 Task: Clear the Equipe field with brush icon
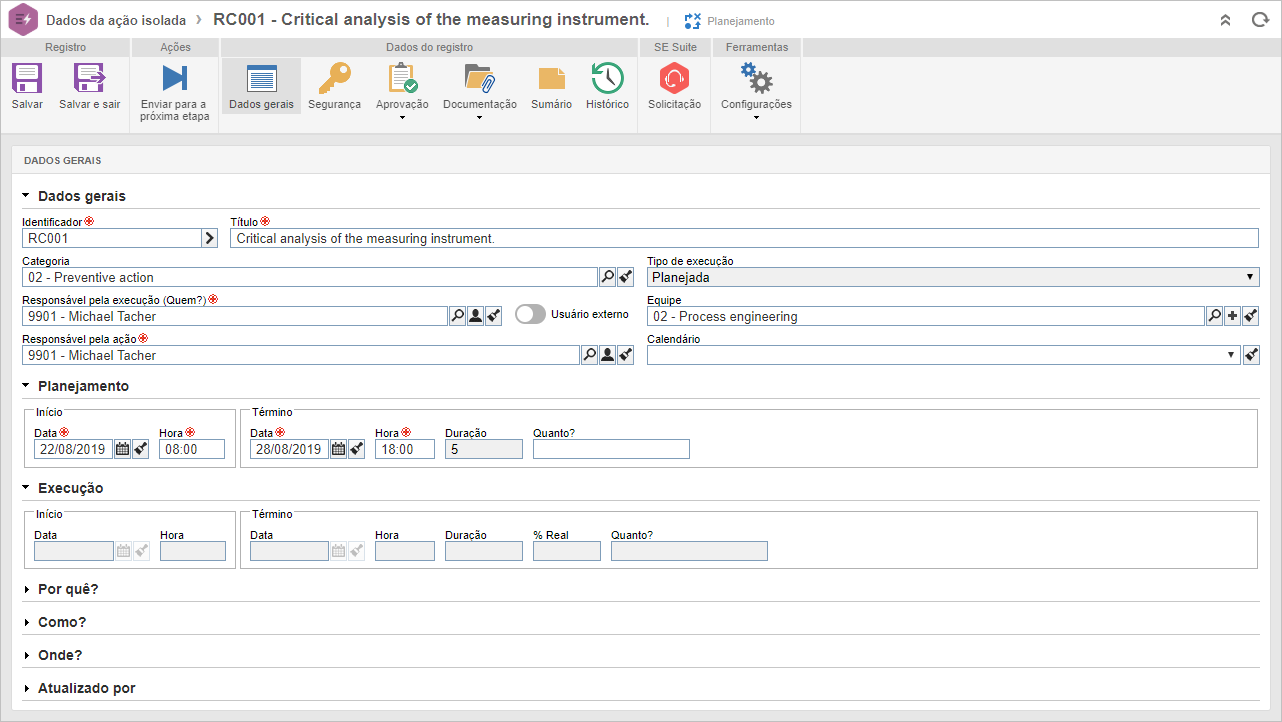coord(1250,316)
